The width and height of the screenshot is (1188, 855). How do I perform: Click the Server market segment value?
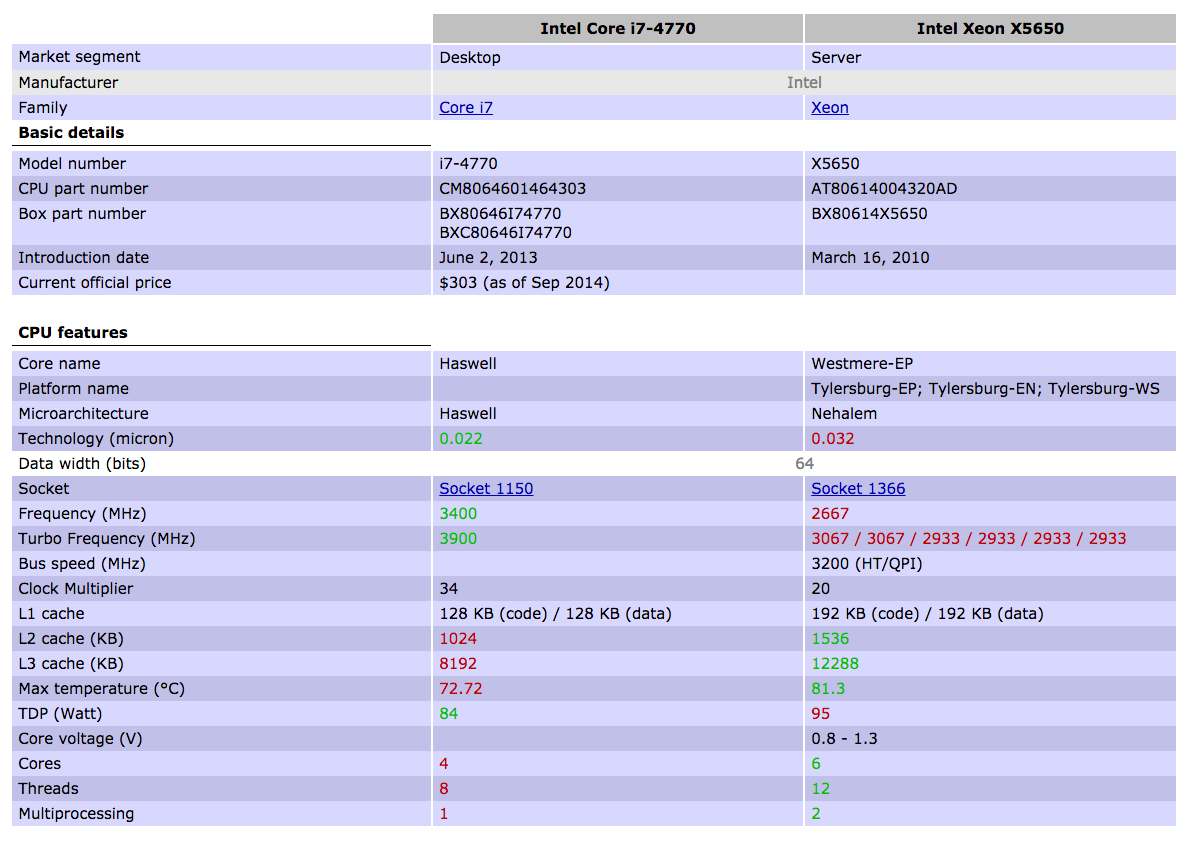[x=836, y=58]
